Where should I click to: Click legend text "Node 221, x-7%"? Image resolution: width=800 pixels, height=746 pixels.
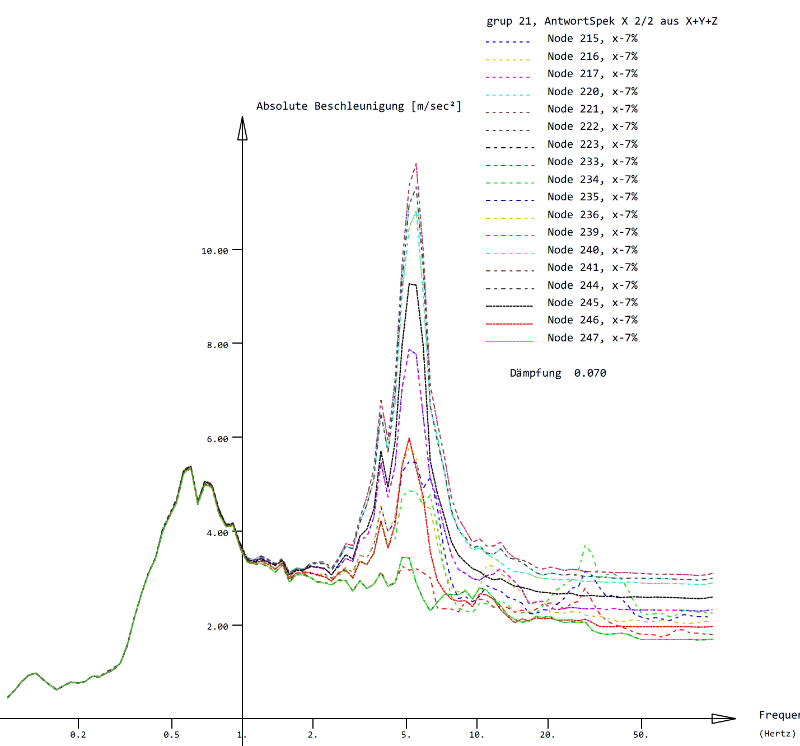(592, 109)
